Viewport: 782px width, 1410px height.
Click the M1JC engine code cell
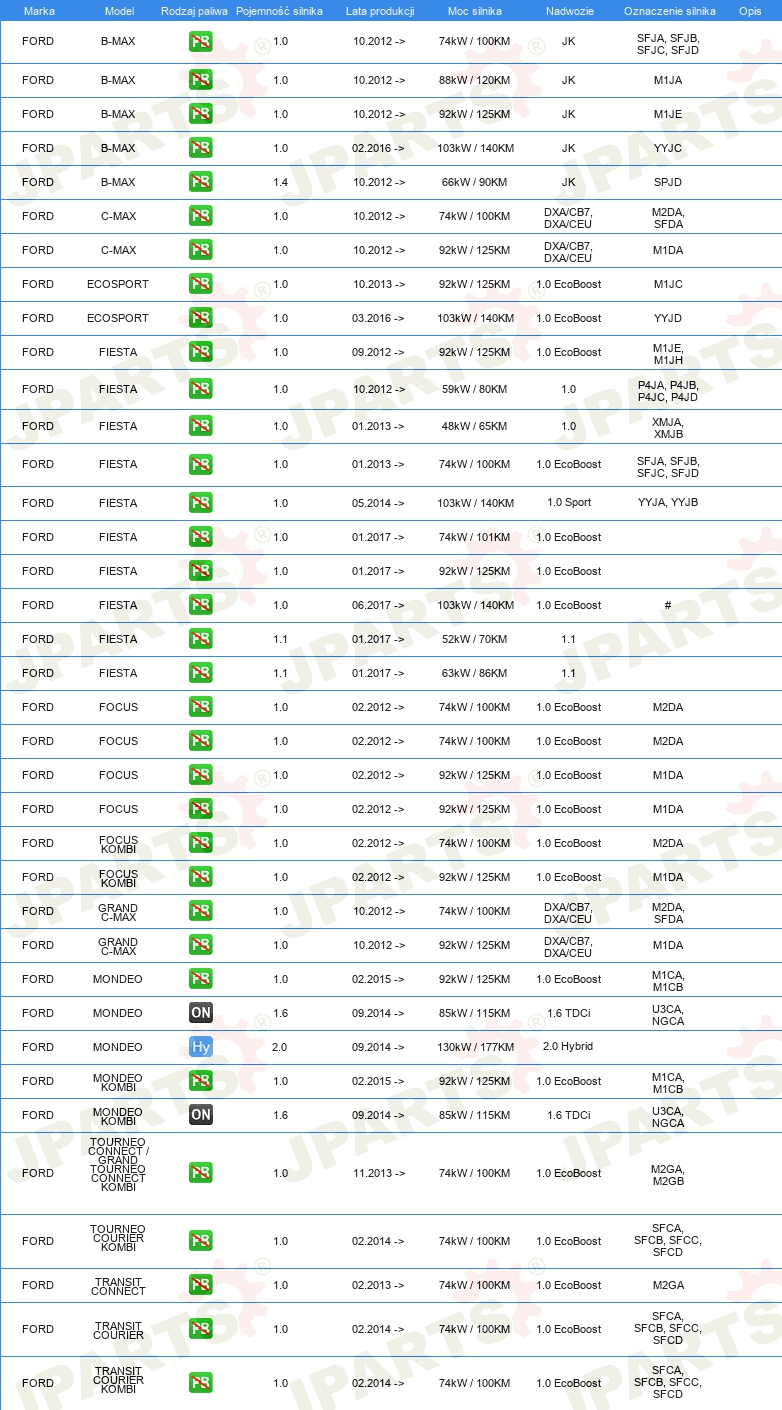668,284
